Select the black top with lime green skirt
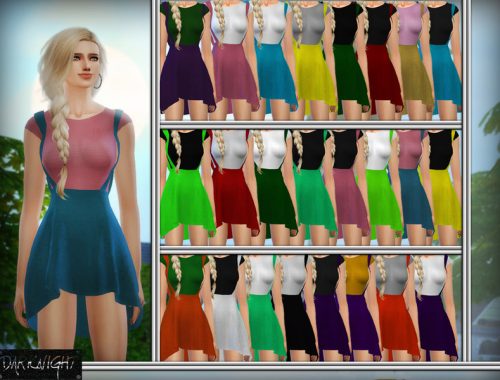The image size is (500, 380). [x=187, y=187]
